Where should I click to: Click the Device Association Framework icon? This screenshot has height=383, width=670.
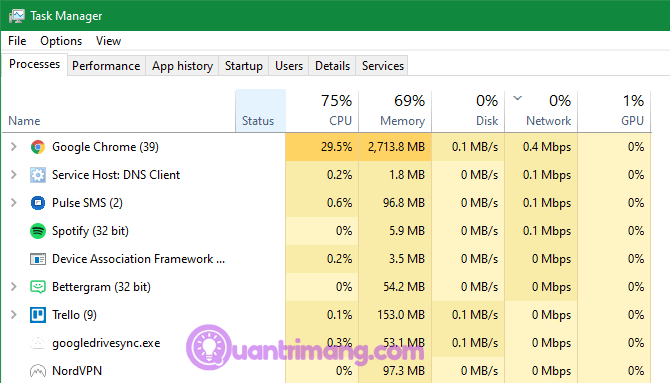38,259
